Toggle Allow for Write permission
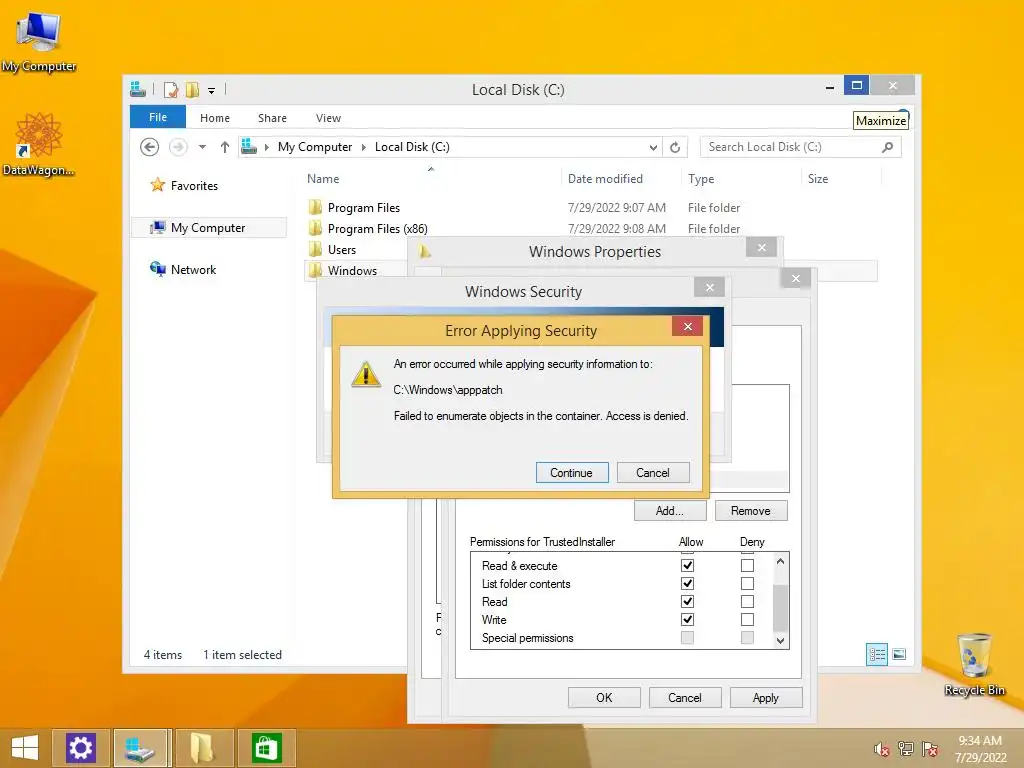The image size is (1024, 768). [x=687, y=619]
